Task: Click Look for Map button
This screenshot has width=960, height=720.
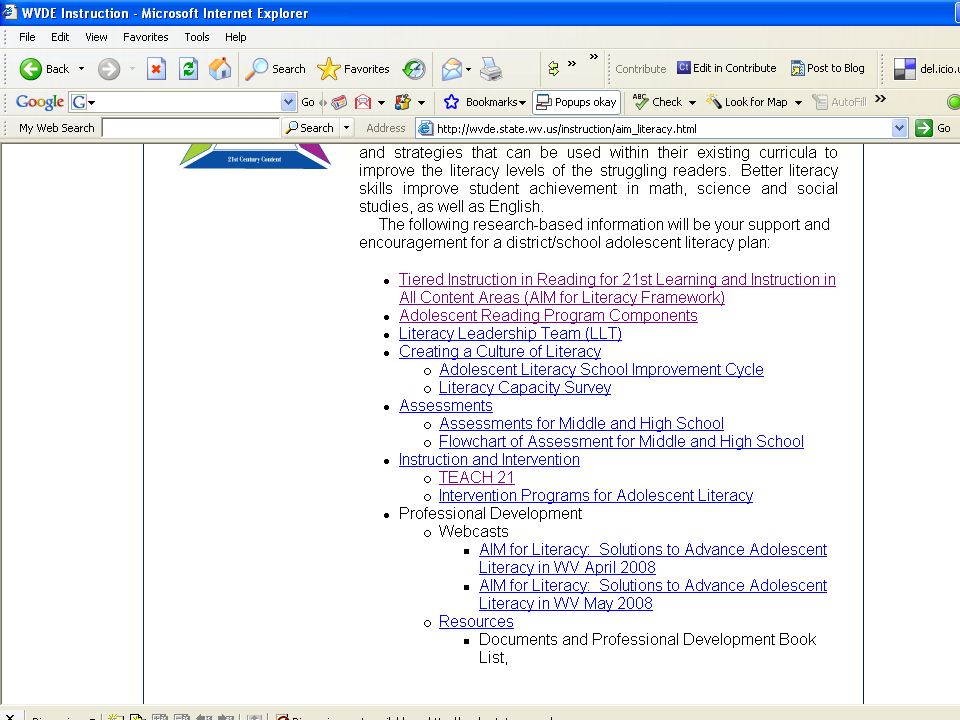Action: point(747,102)
